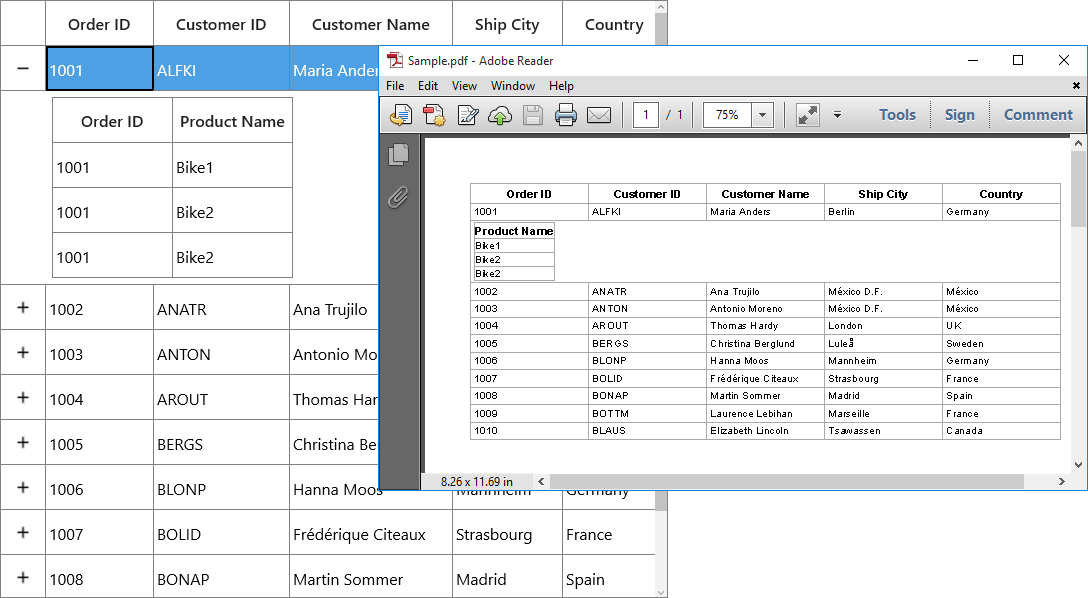Click the Adobe Reader horizontal scrollbar thumb
The width and height of the screenshot is (1088, 598).
786,481
